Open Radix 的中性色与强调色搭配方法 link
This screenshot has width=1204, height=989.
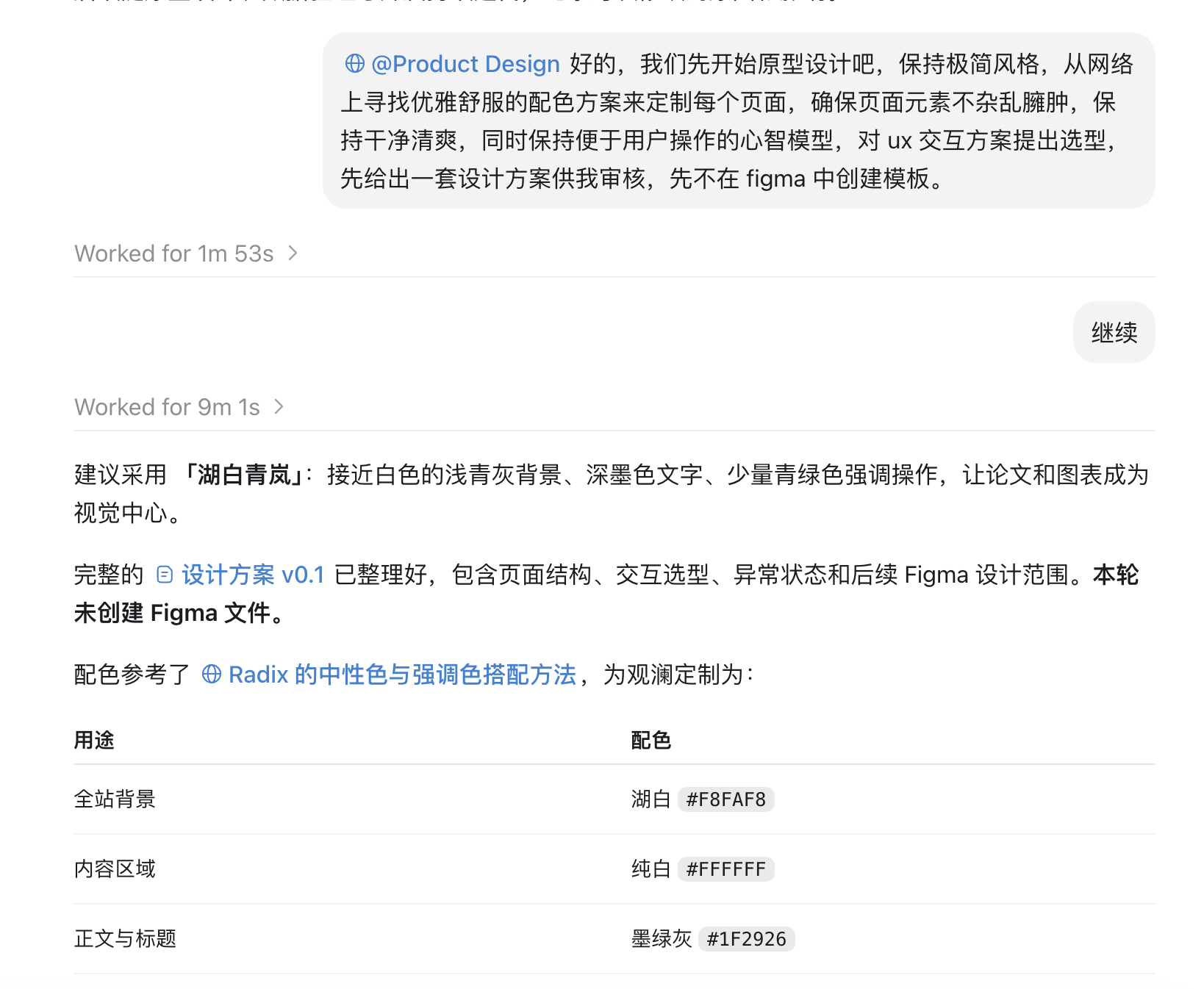click(402, 675)
